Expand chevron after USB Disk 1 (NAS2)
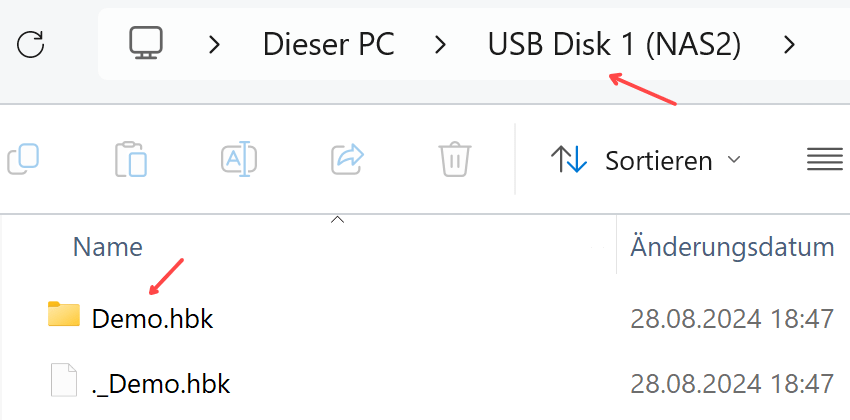 pos(790,44)
